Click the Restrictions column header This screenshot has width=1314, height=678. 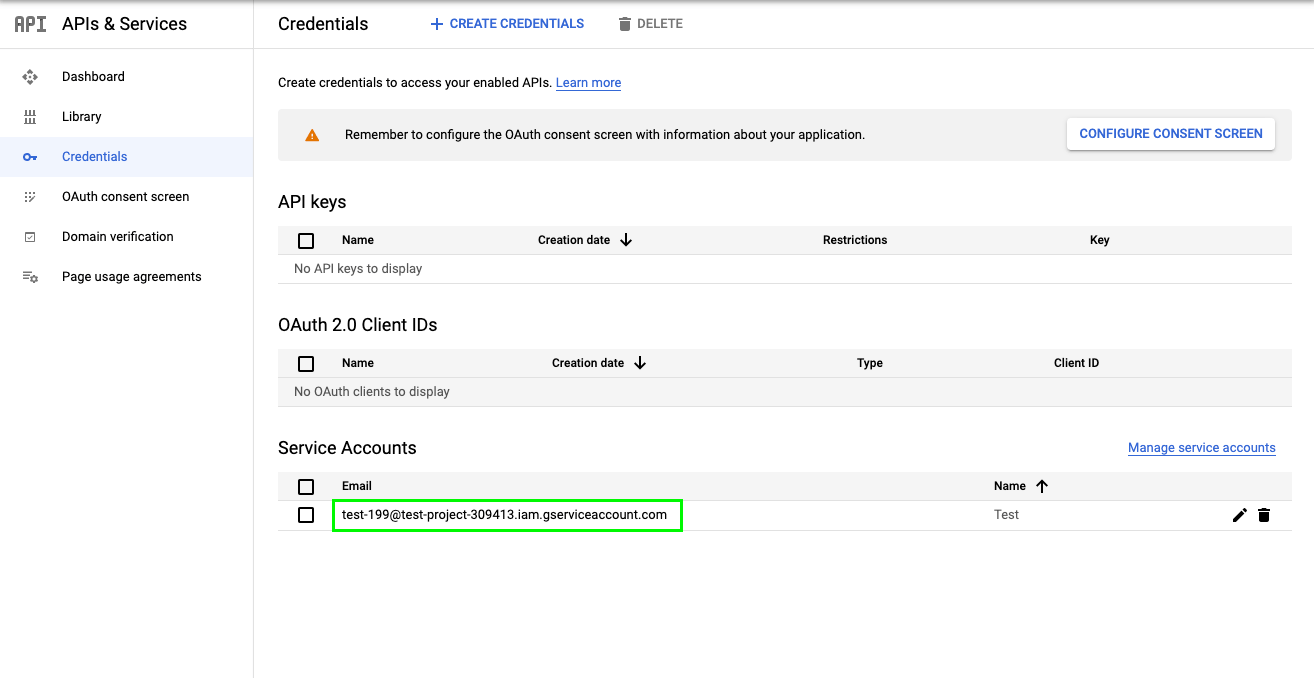pyautogui.click(x=855, y=240)
